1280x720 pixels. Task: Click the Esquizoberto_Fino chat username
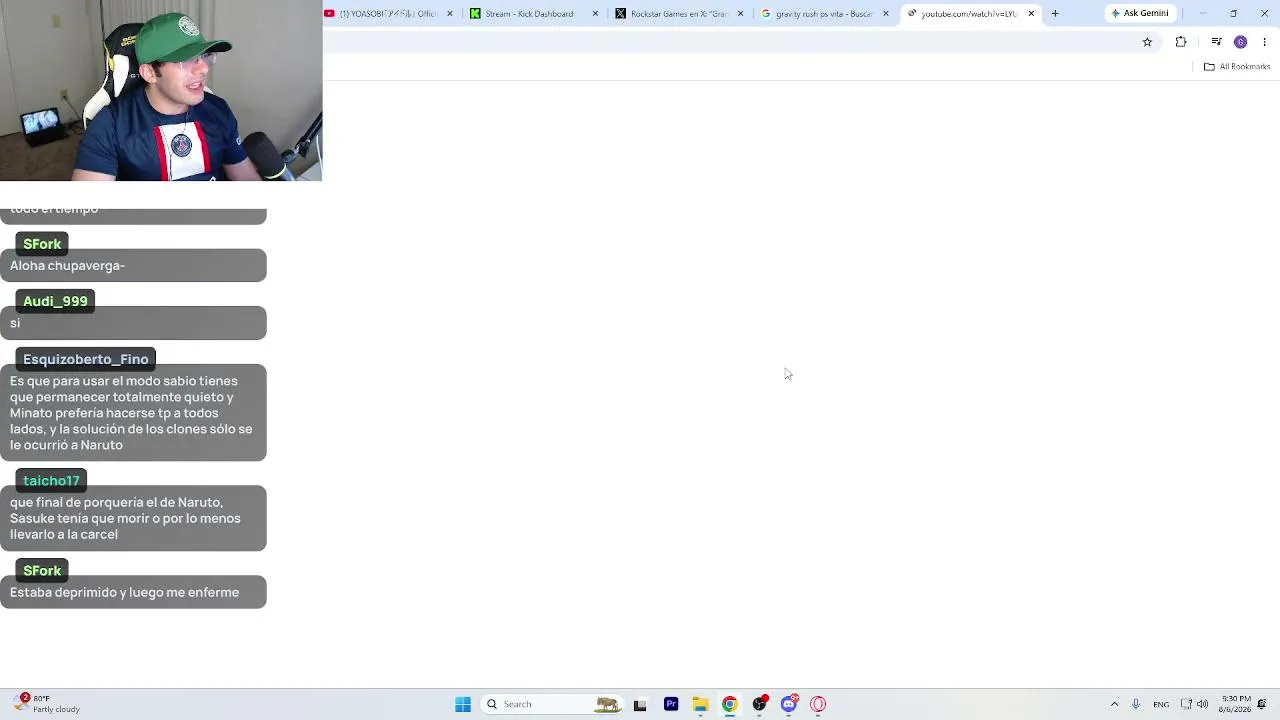[85, 359]
